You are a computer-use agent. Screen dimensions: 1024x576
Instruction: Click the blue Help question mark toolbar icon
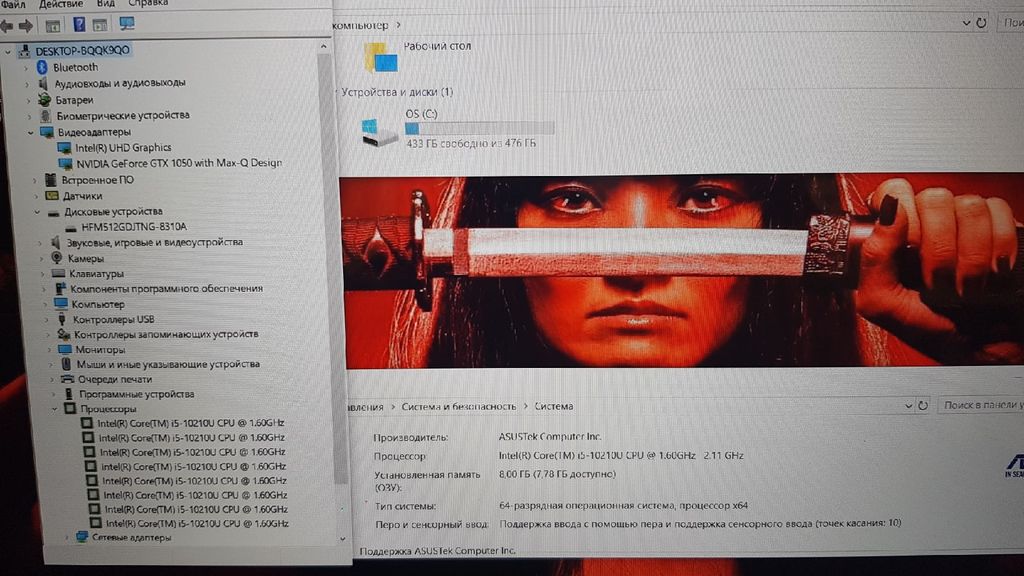tap(79, 25)
